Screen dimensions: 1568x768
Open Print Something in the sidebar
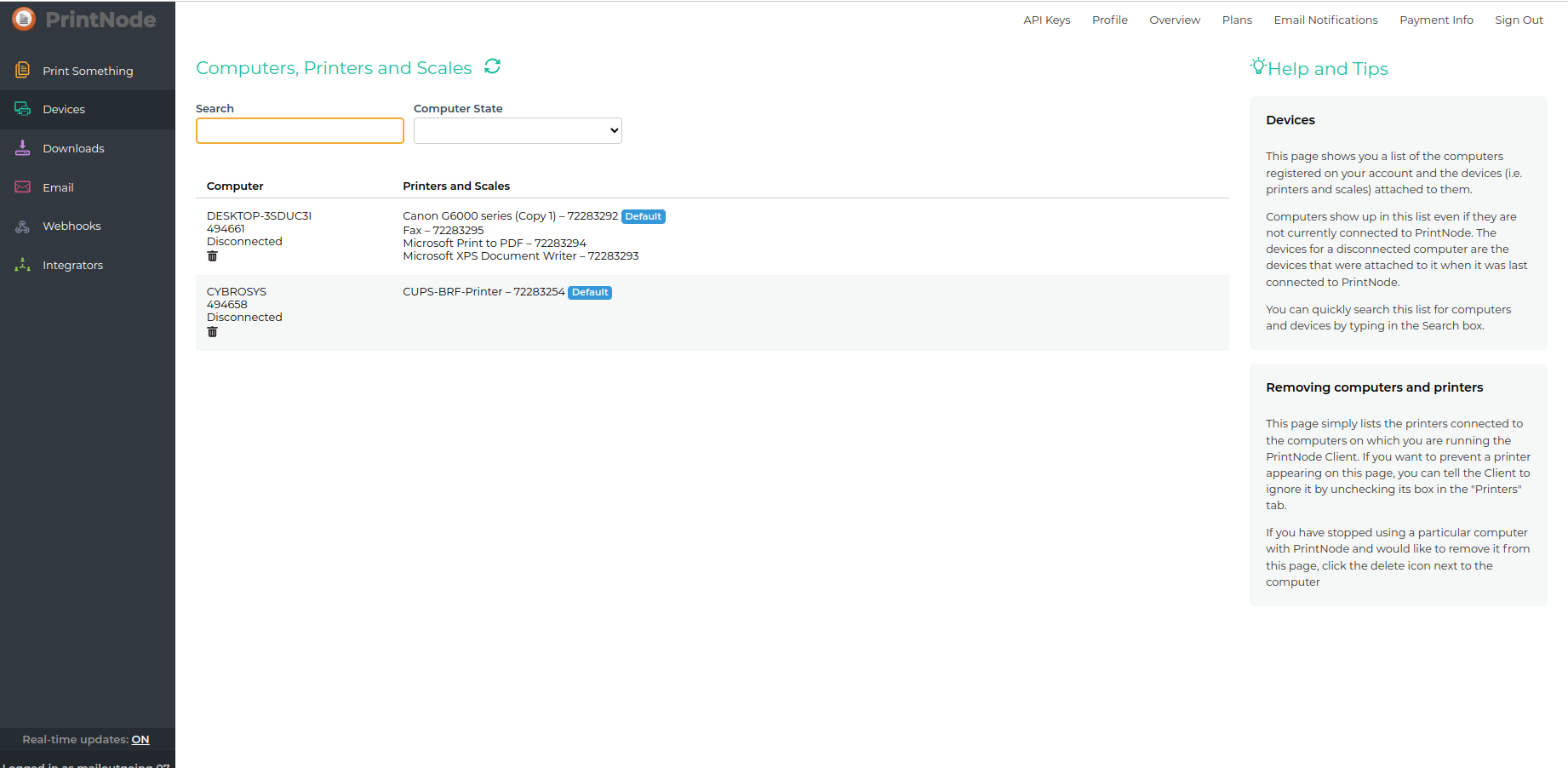click(88, 71)
